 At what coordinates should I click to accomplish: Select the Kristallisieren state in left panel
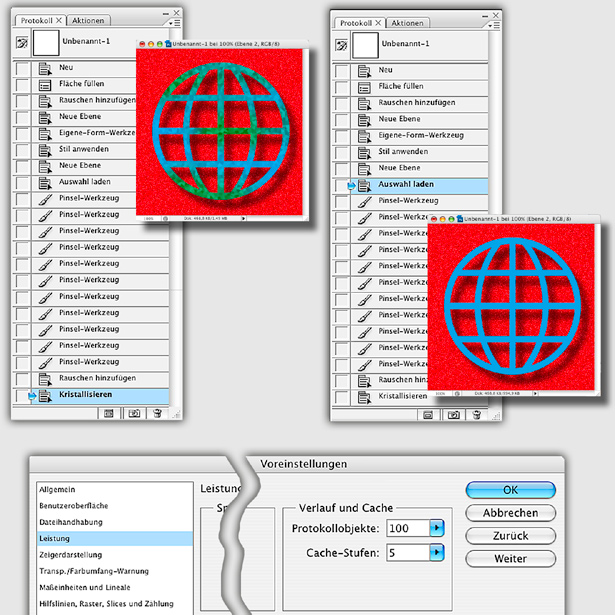coord(100,396)
